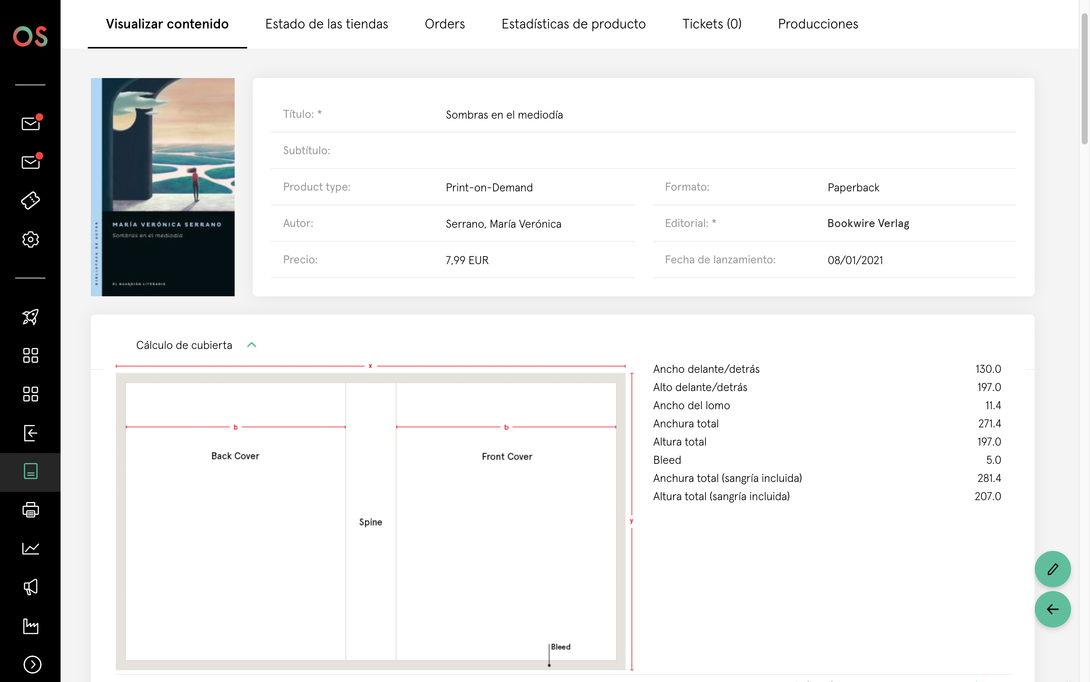Select the highlighted green book icon in the sidebar
1090x682 pixels.
pos(30,472)
